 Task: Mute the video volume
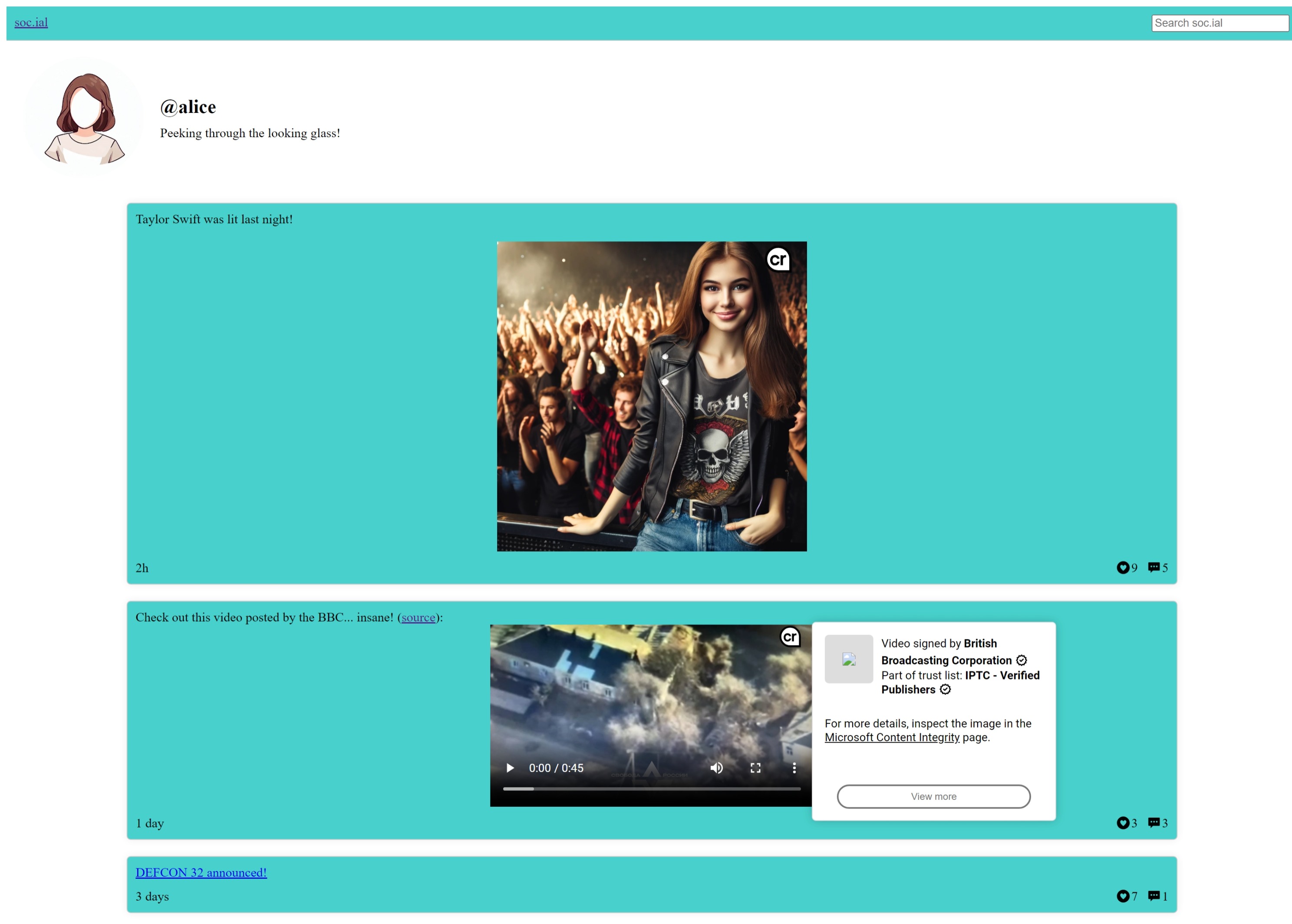(x=717, y=768)
